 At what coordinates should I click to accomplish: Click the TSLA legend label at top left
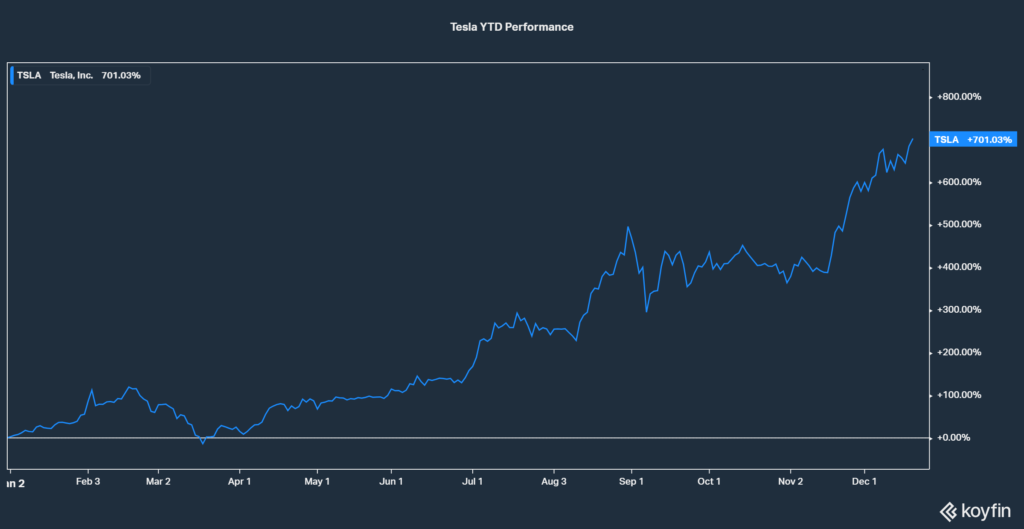tap(29, 75)
